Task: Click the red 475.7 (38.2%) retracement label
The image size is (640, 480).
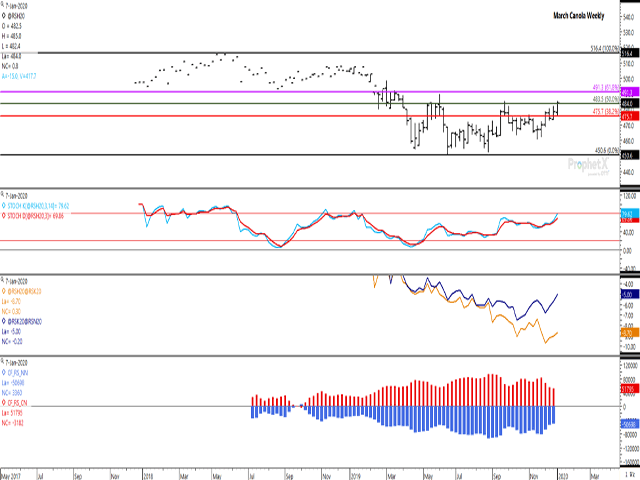Action: (x=606, y=111)
